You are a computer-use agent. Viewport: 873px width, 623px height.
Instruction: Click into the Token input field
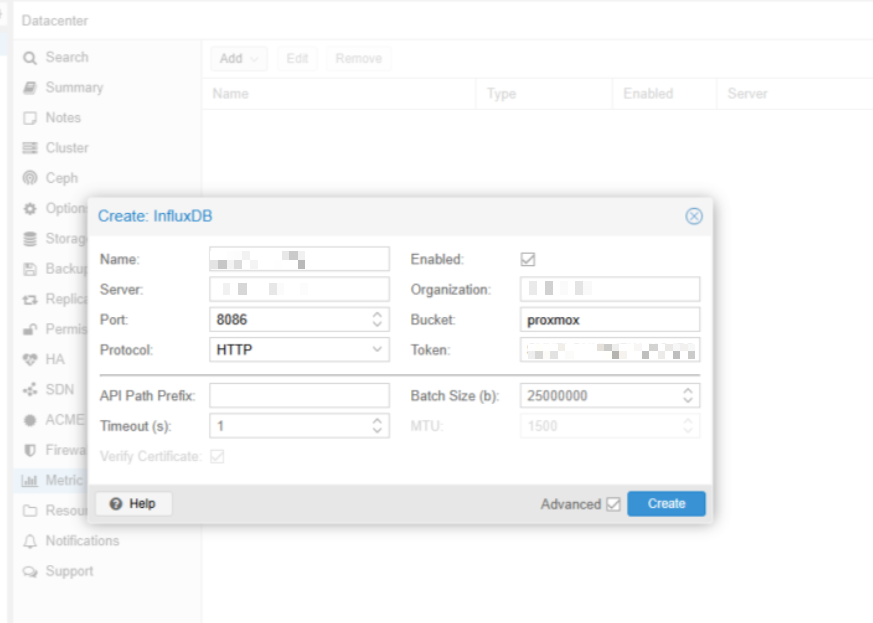click(x=610, y=350)
